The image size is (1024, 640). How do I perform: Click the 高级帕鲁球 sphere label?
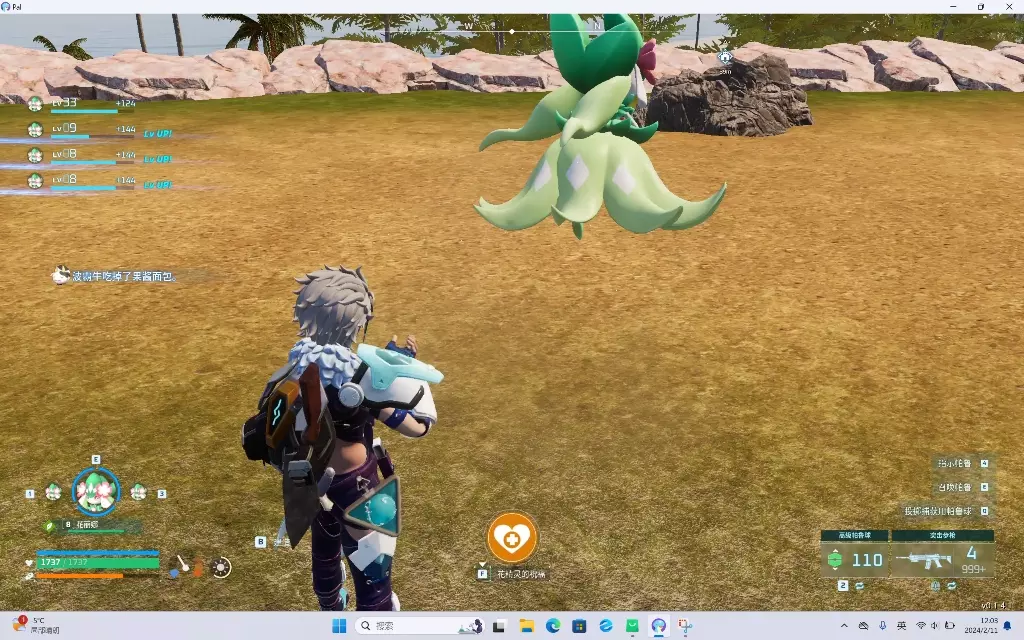point(854,535)
